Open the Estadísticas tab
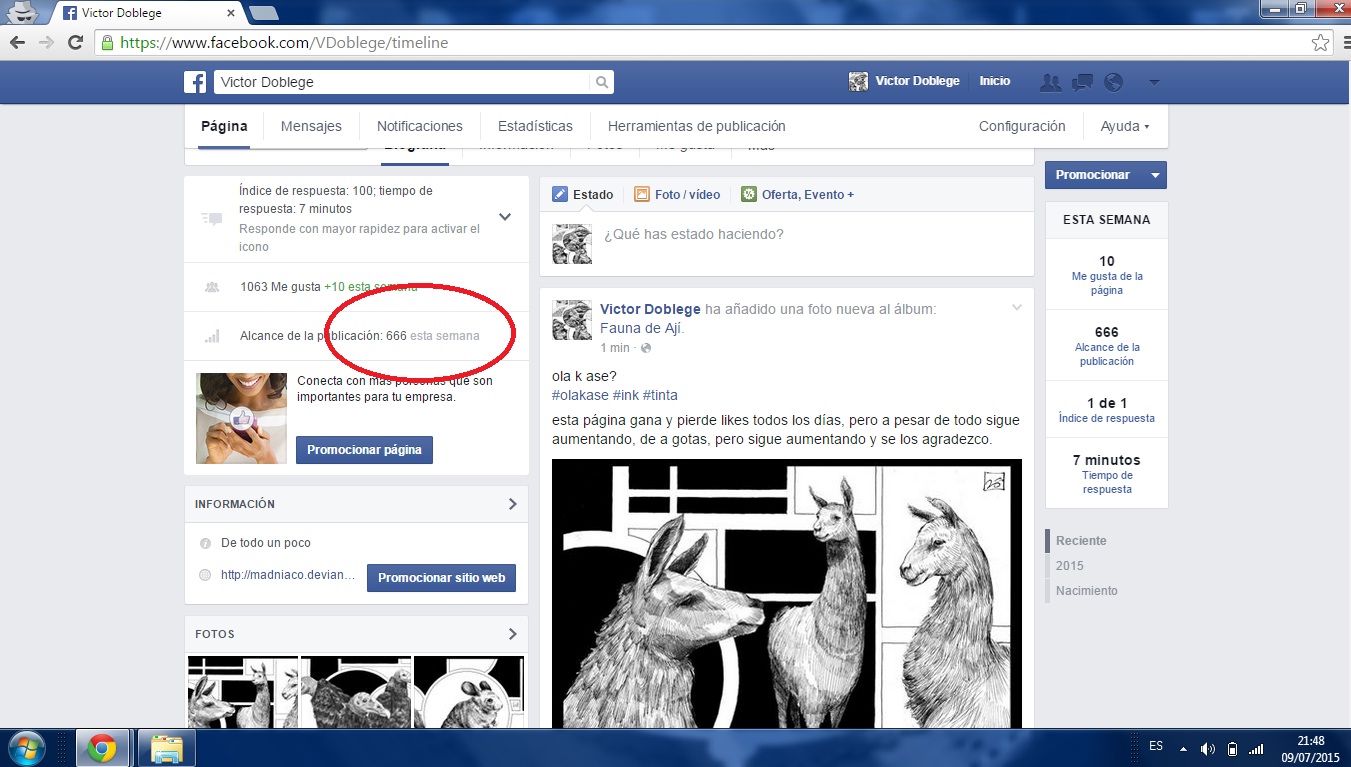The height and width of the screenshot is (767, 1351). (x=535, y=126)
